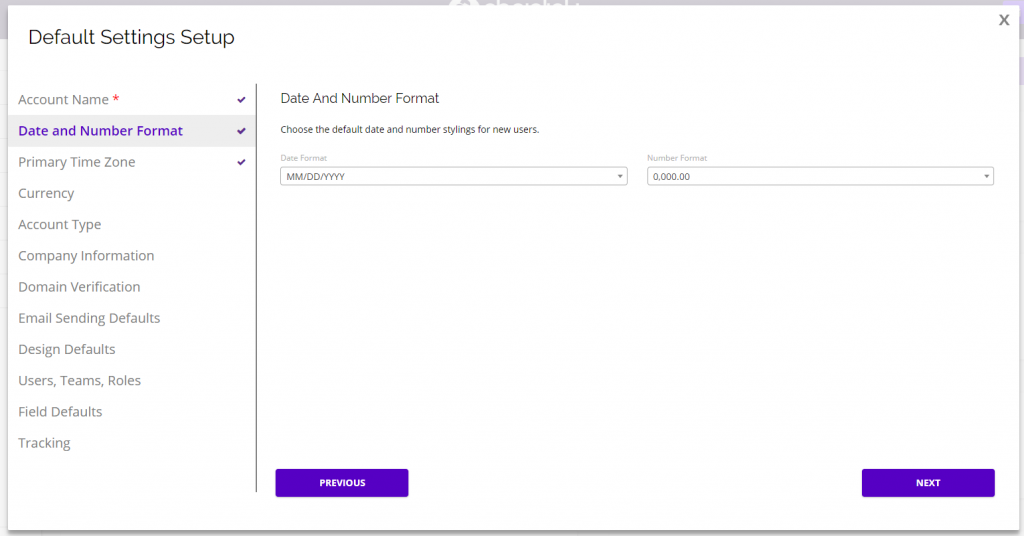The height and width of the screenshot is (536, 1024).
Task: Close the Default Settings Setup dialog
Action: tap(1004, 20)
